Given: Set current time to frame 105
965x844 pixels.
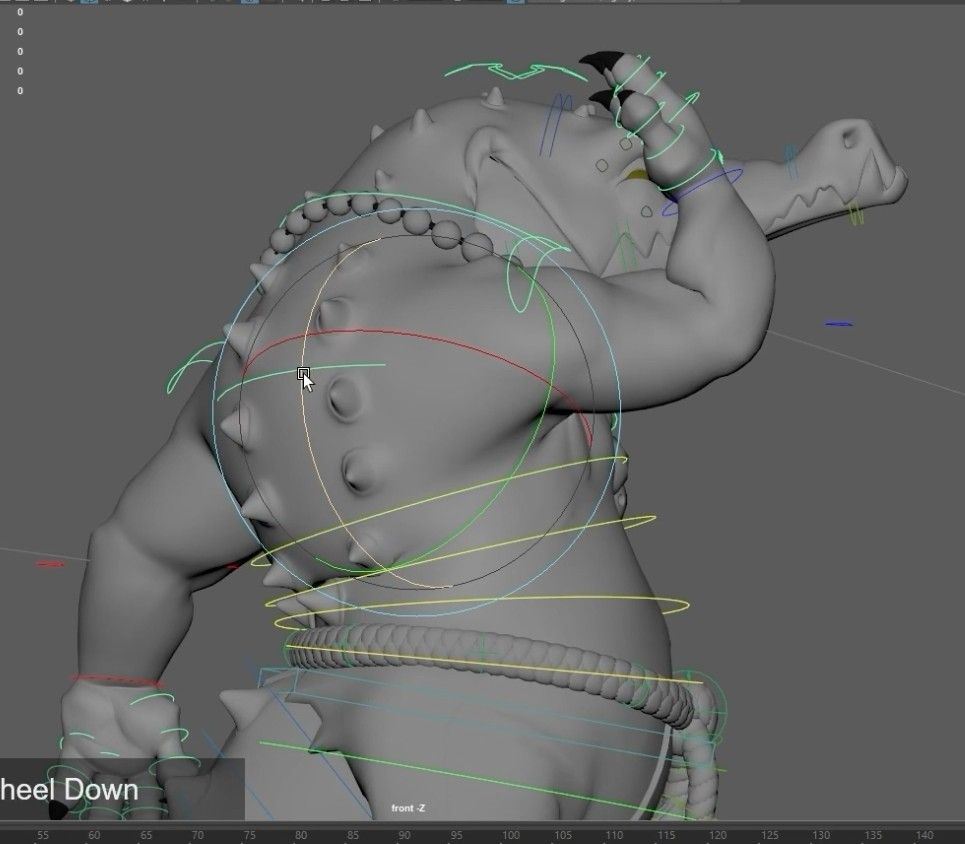Looking at the screenshot, I should point(563,835).
